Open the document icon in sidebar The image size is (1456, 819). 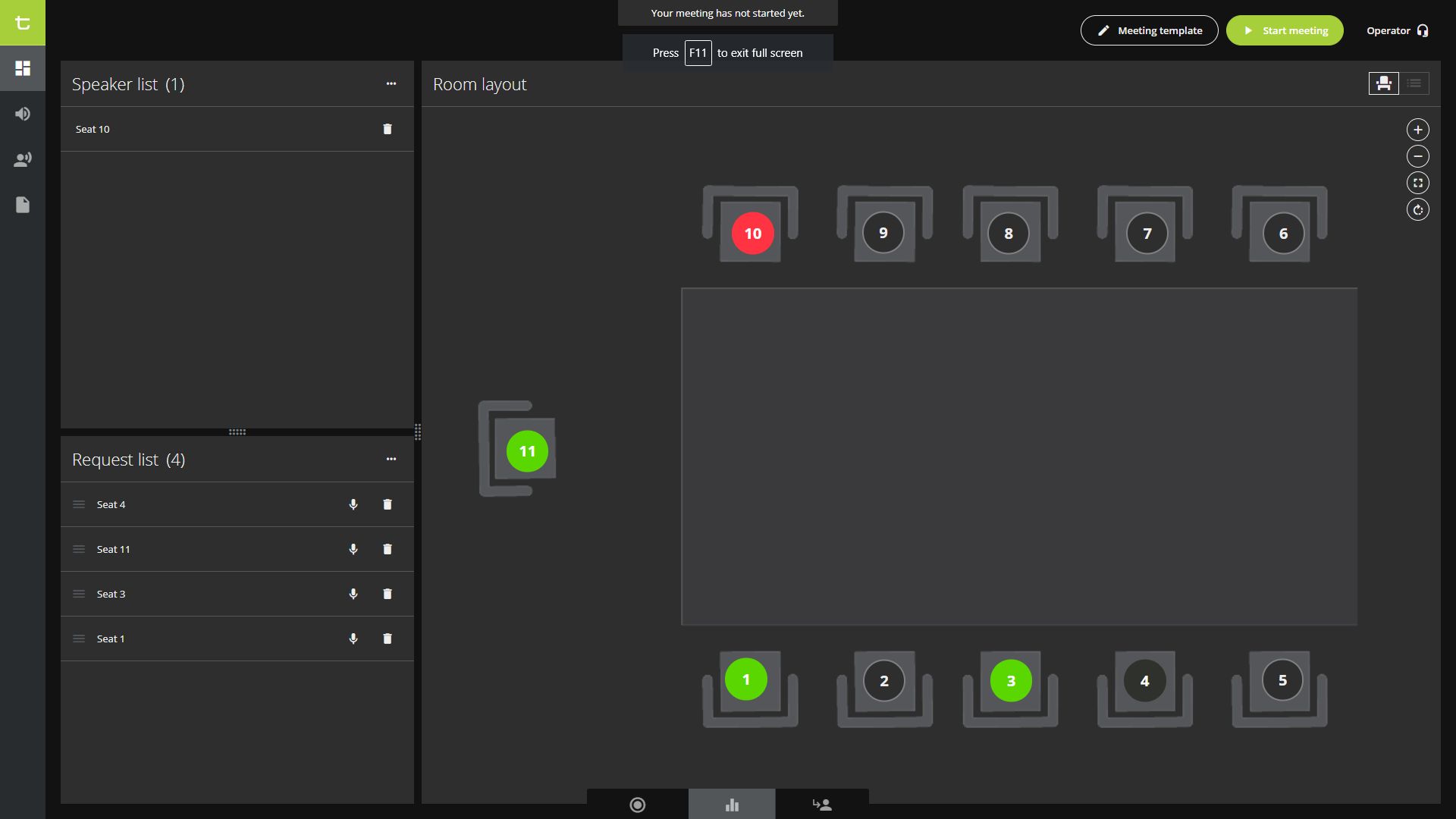[23, 205]
